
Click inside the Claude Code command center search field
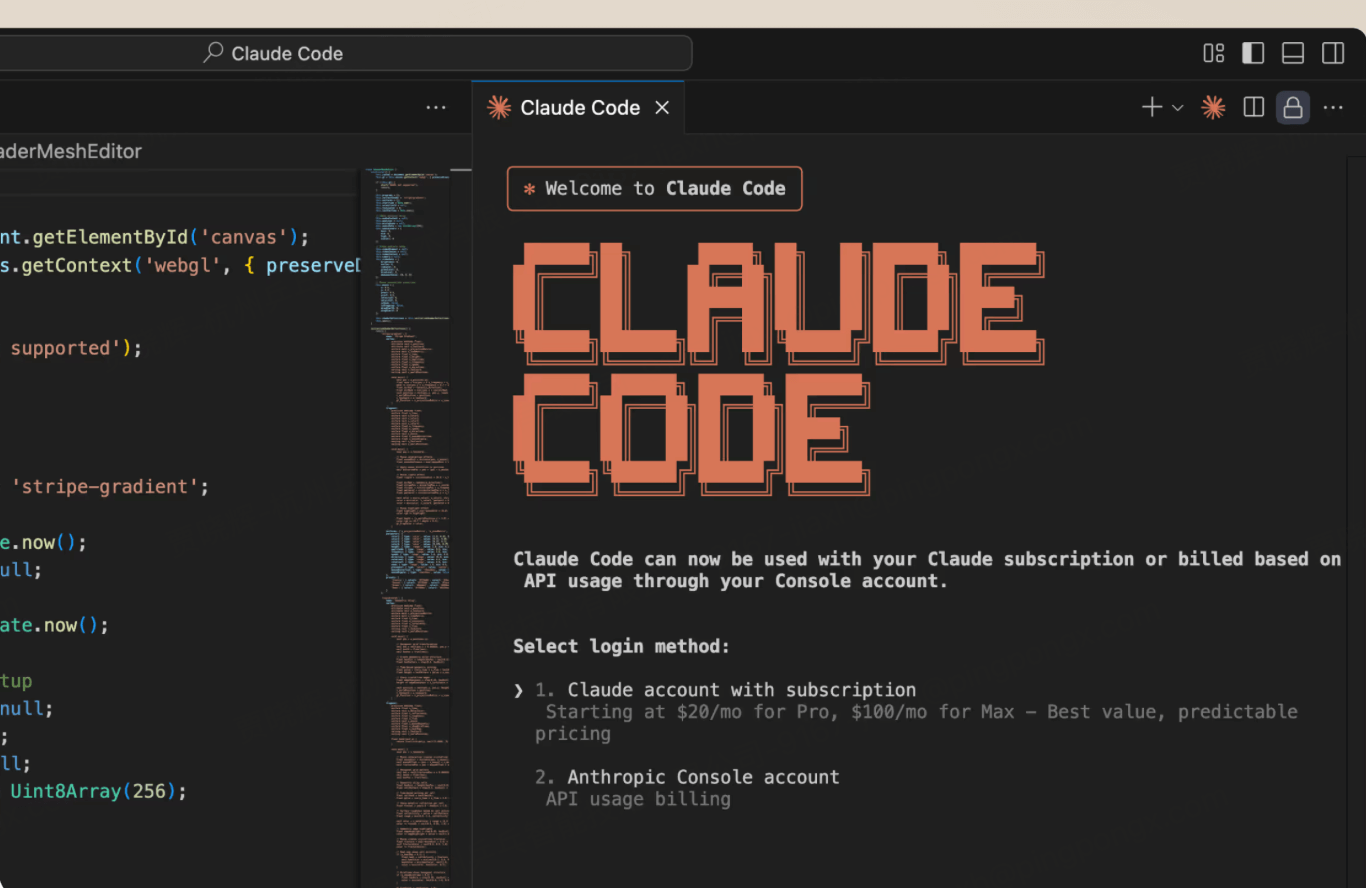tap(400, 53)
